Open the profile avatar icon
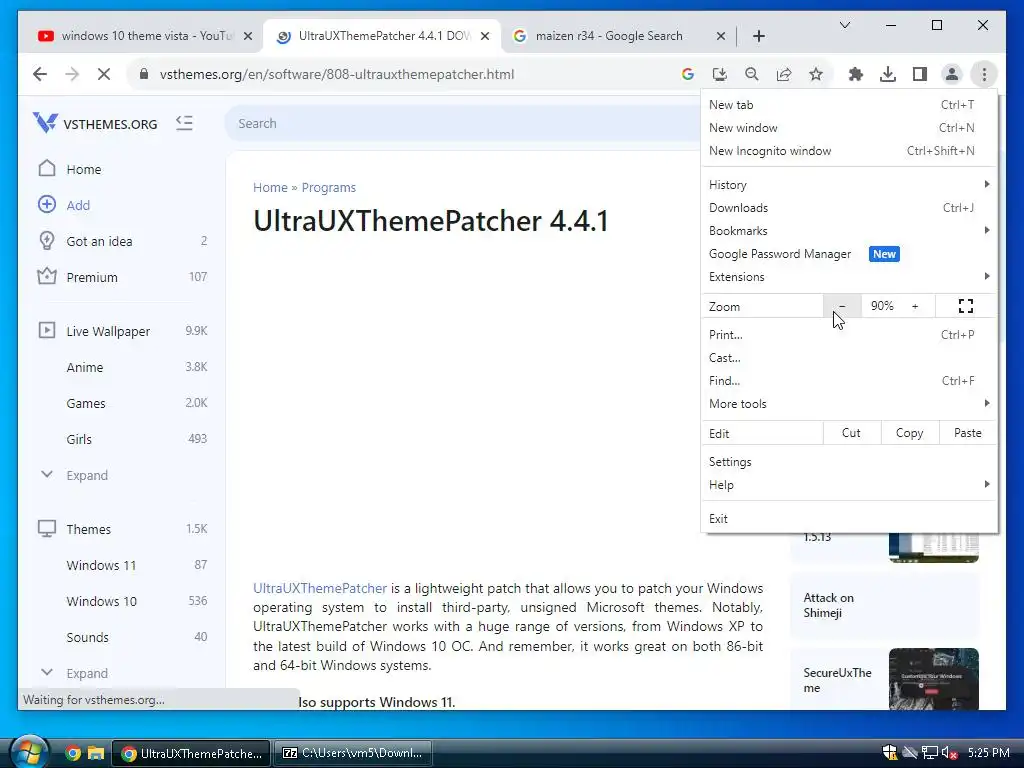 coord(952,74)
